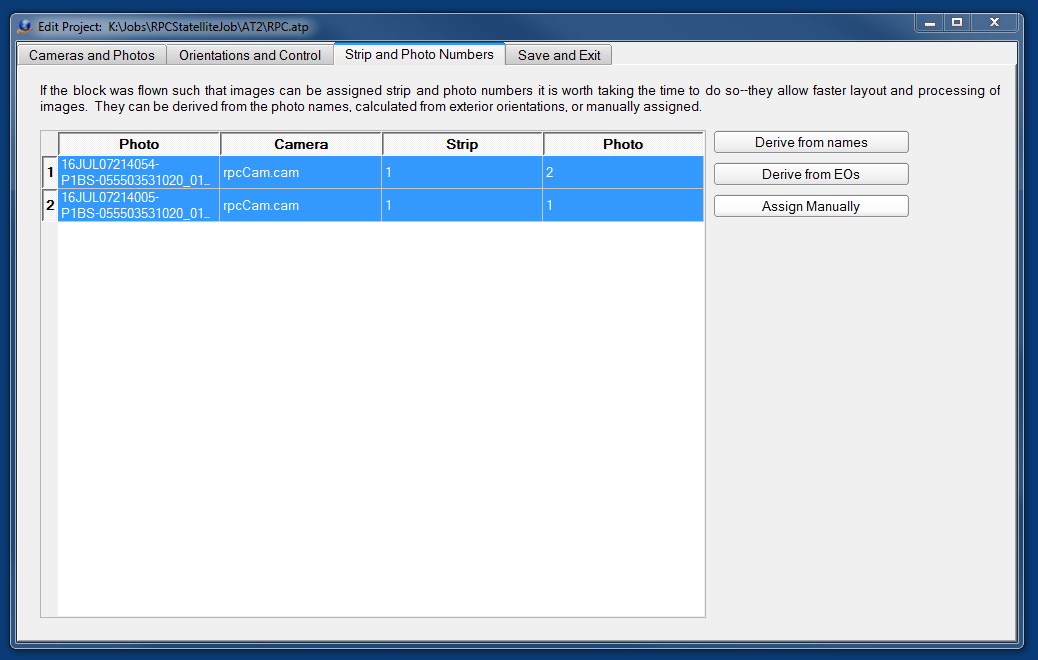Click Strip value cell in row 1
1038x660 pixels.
click(x=462, y=172)
